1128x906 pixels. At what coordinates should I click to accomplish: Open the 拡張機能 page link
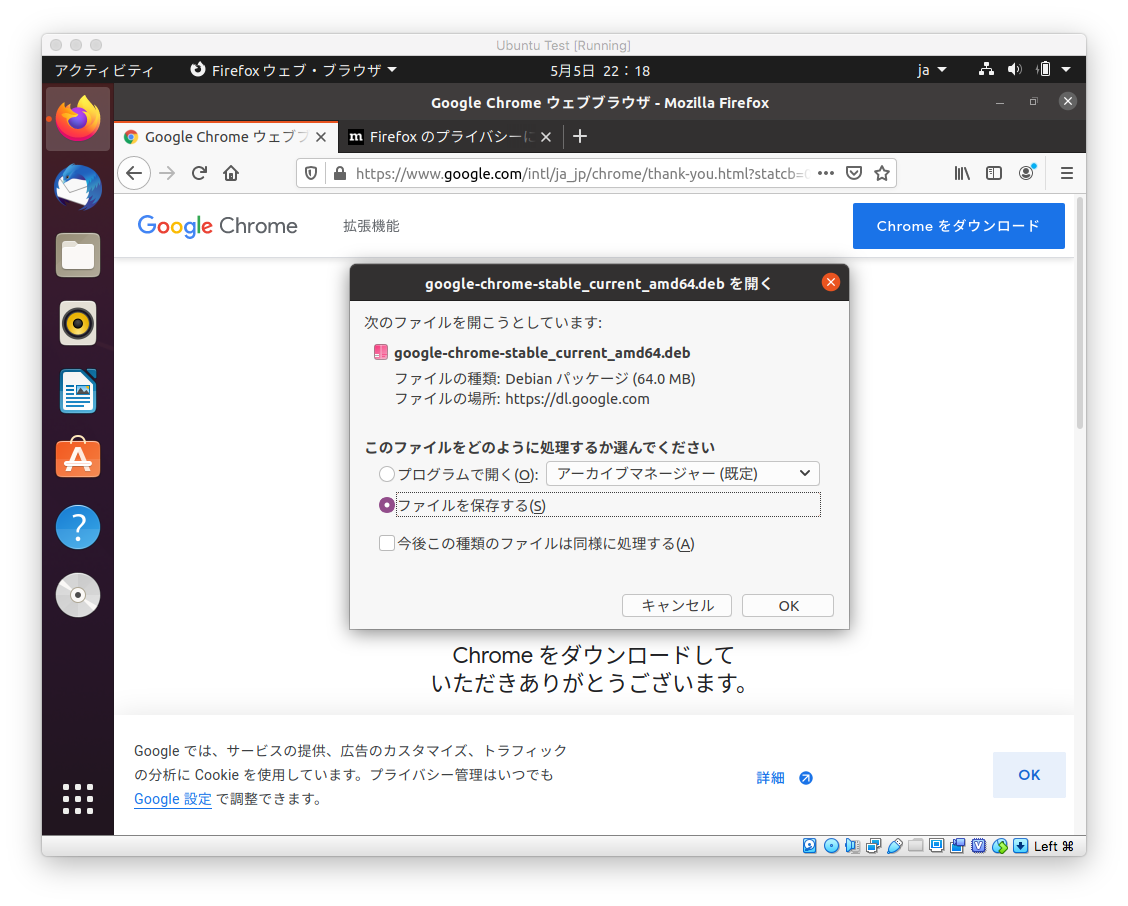[x=371, y=226]
